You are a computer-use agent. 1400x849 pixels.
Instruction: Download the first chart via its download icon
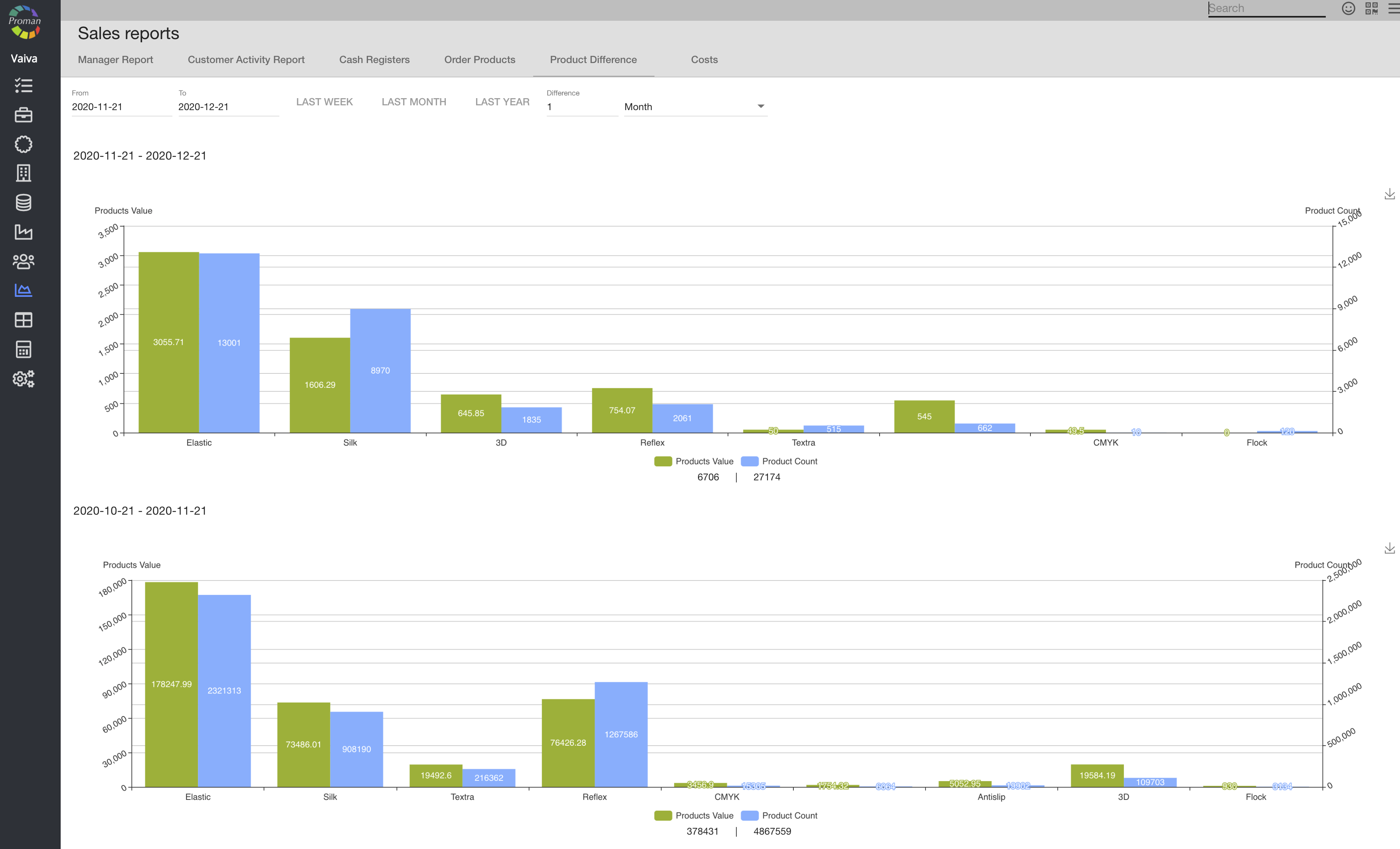coord(1389,194)
